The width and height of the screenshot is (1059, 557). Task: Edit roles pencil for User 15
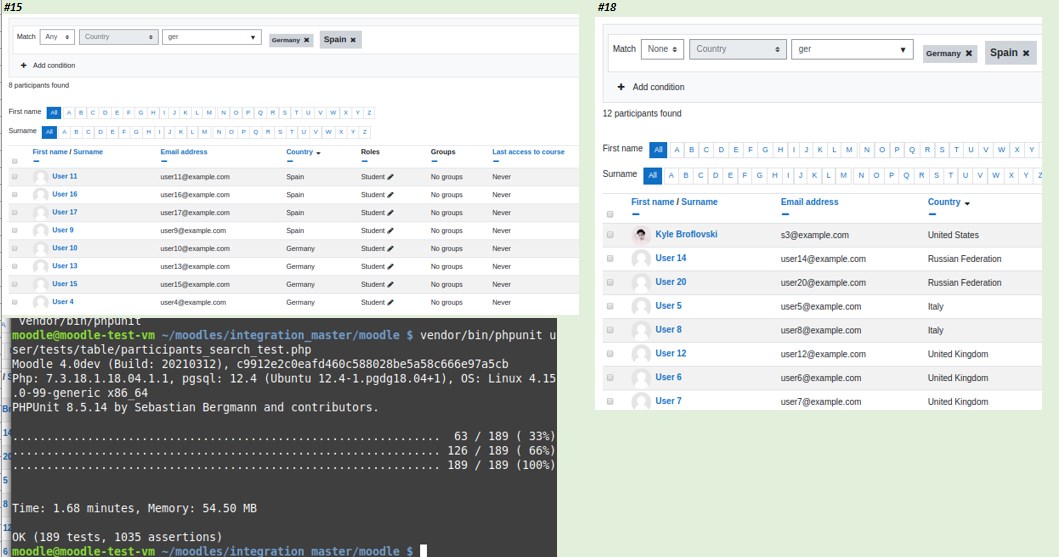390,284
